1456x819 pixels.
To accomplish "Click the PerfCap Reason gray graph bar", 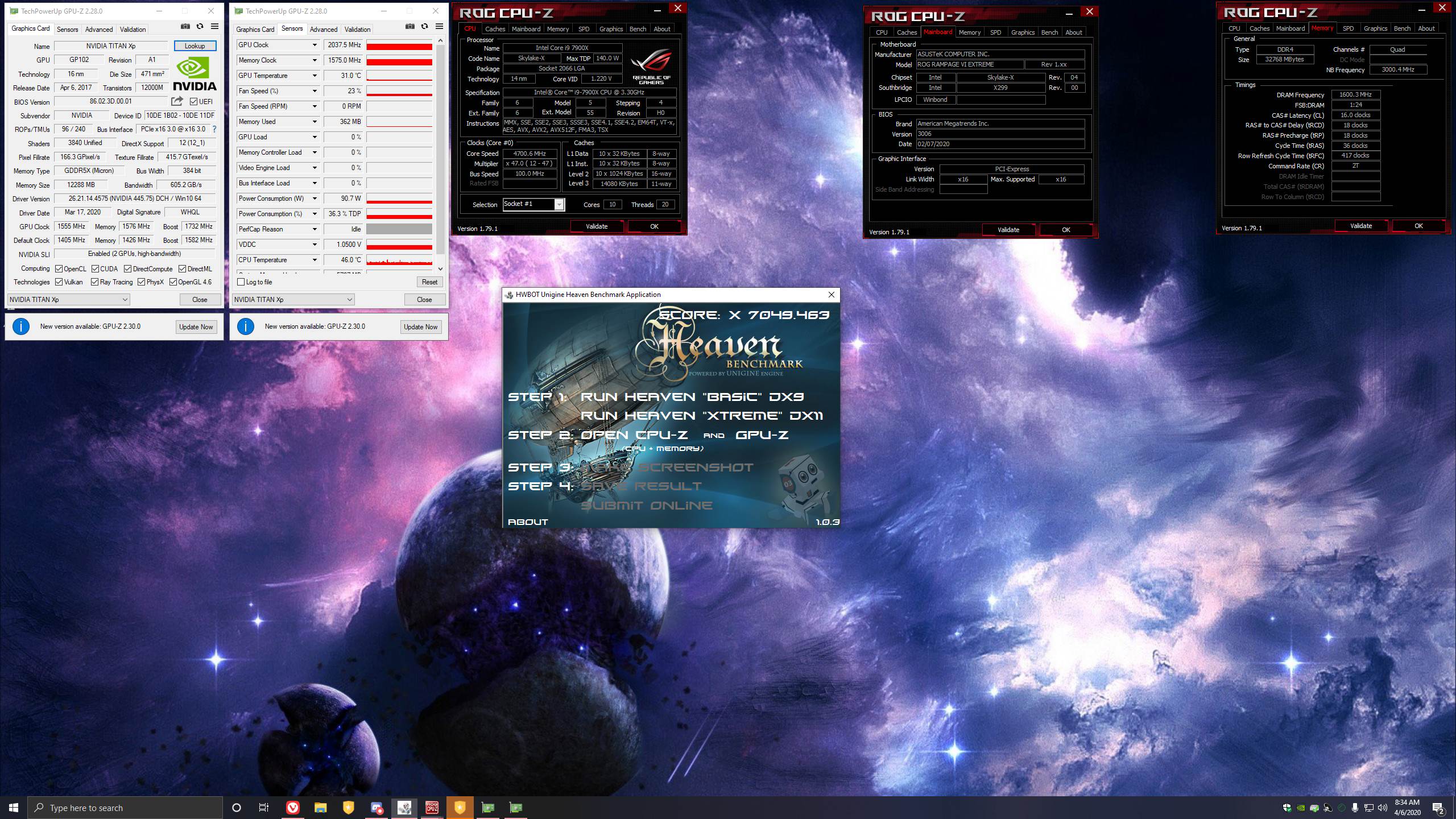I will coord(399,229).
